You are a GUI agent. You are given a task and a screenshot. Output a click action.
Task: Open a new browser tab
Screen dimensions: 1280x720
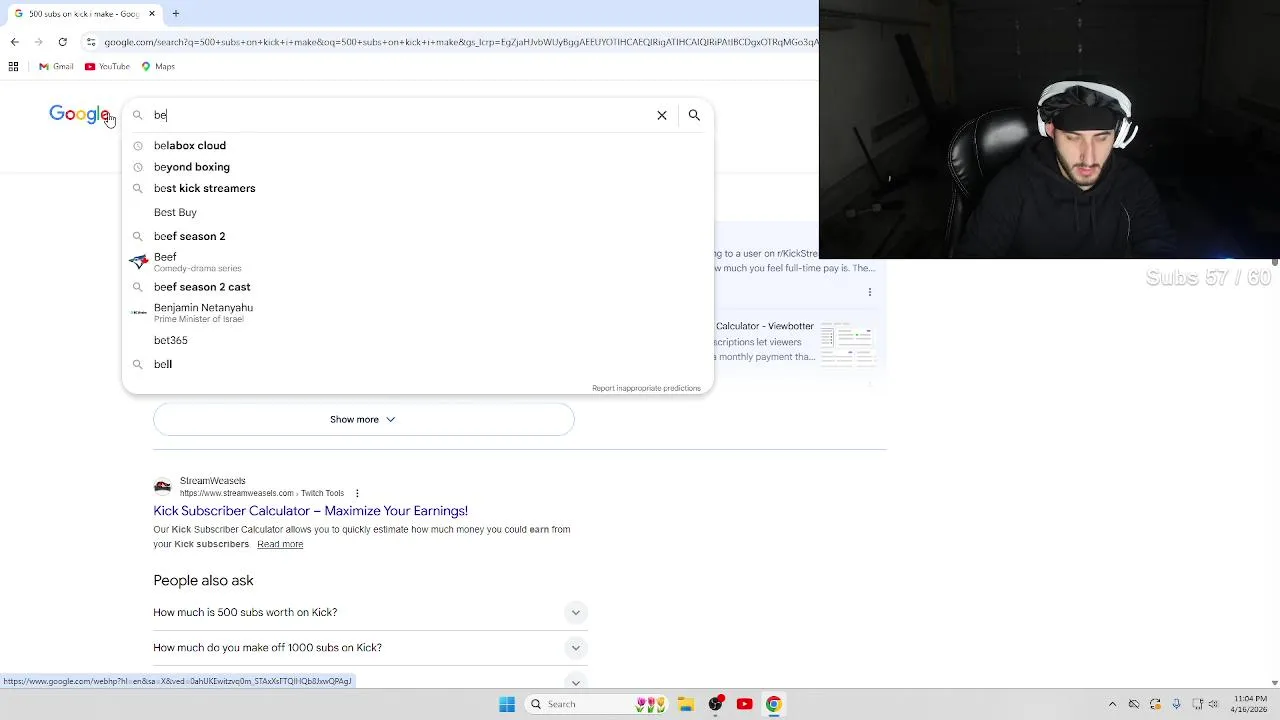(175, 14)
